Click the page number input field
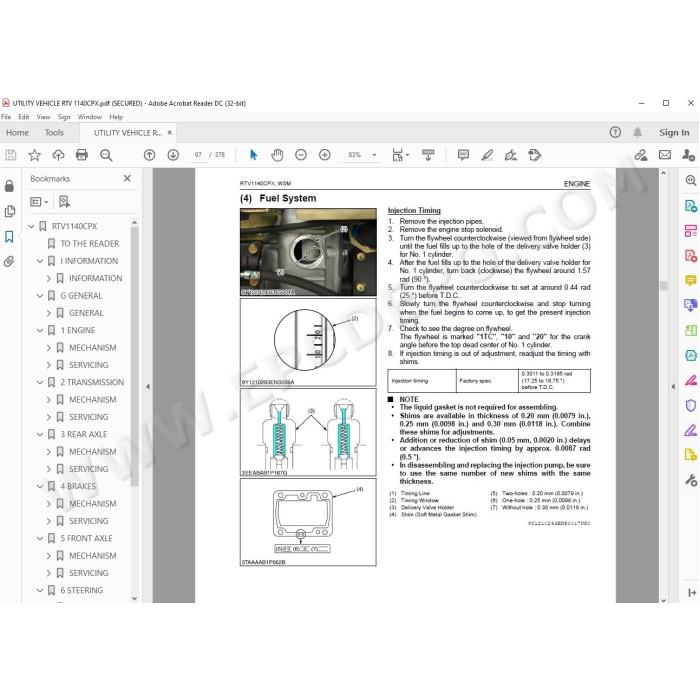This screenshot has width=700, height=700. (198, 155)
